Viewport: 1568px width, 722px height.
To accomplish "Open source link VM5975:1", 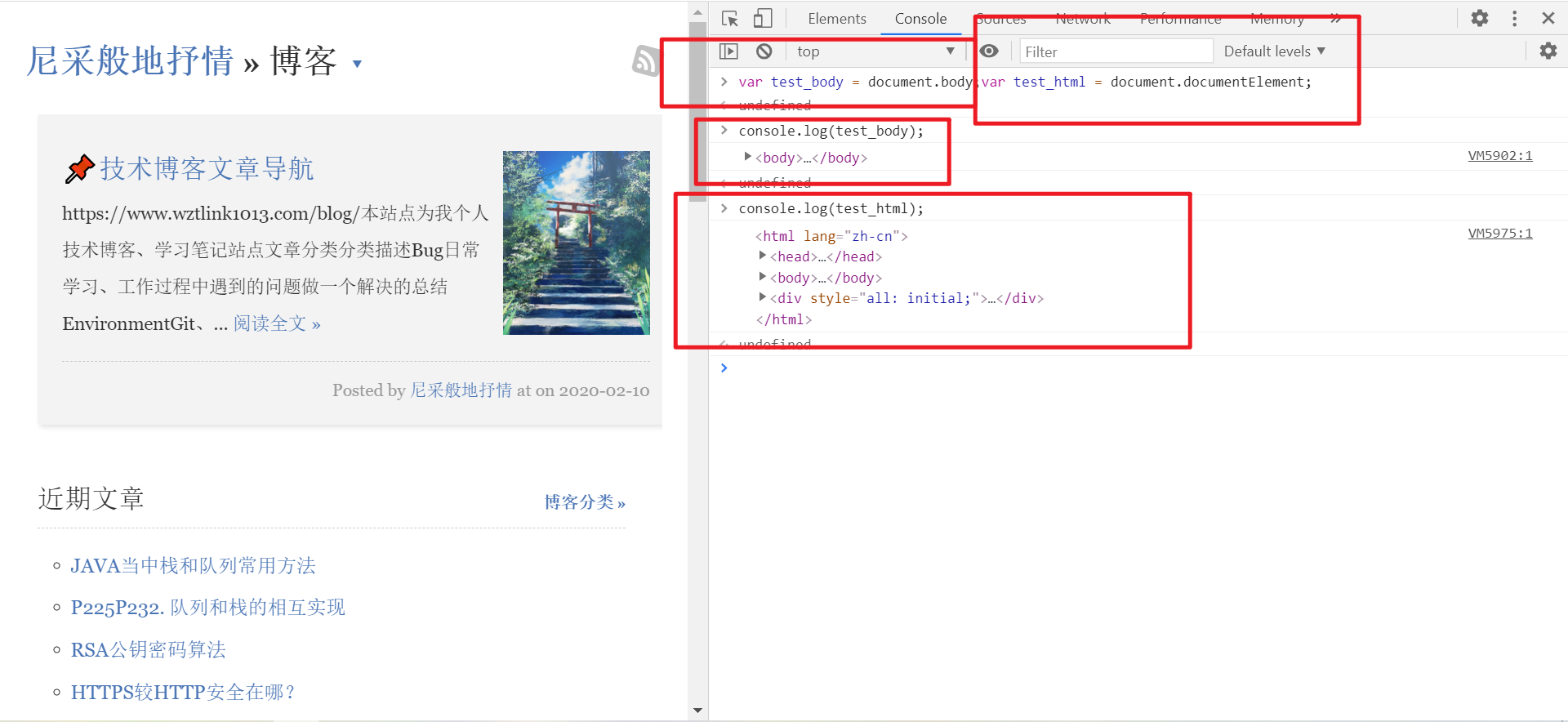I will pos(1499,233).
